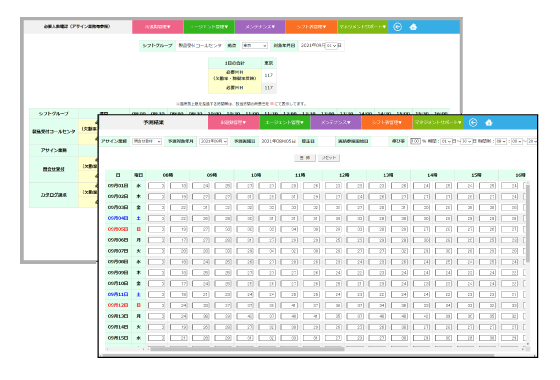
Task: Click the 09月15日 date cell
Action: click(118, 338)
